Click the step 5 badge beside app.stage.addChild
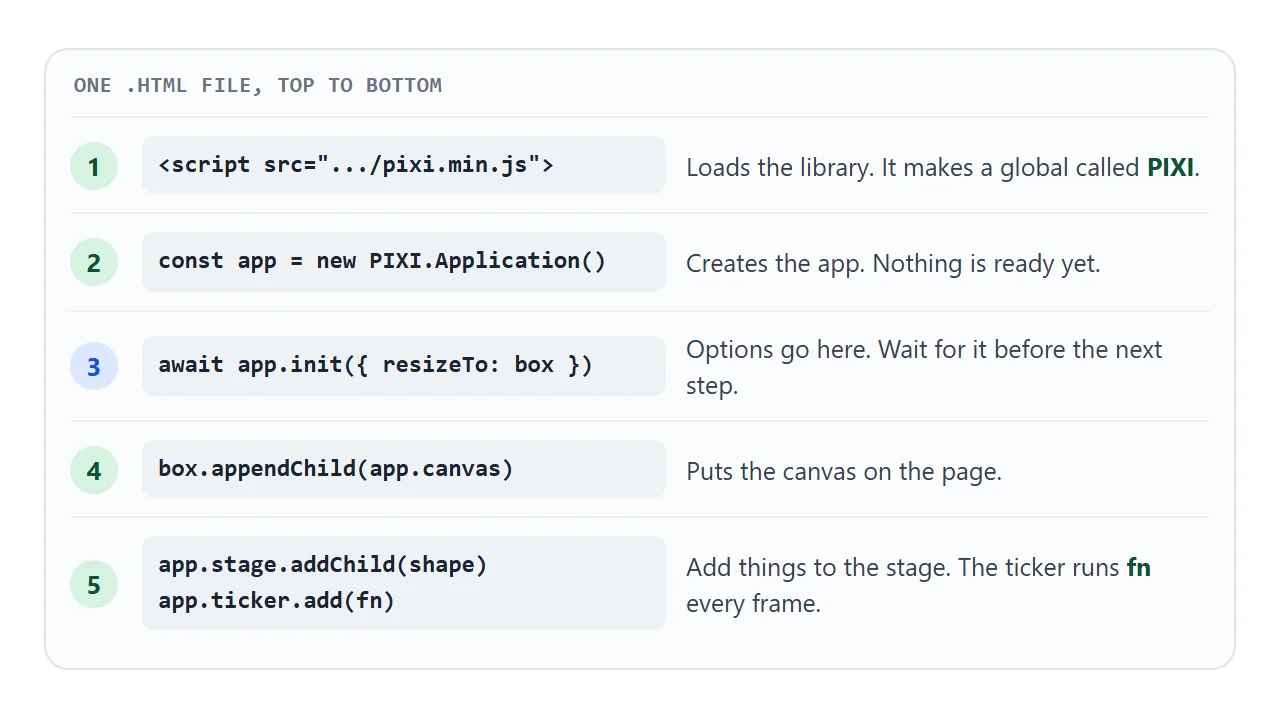1280x722 pixels. tap(94, 584)
